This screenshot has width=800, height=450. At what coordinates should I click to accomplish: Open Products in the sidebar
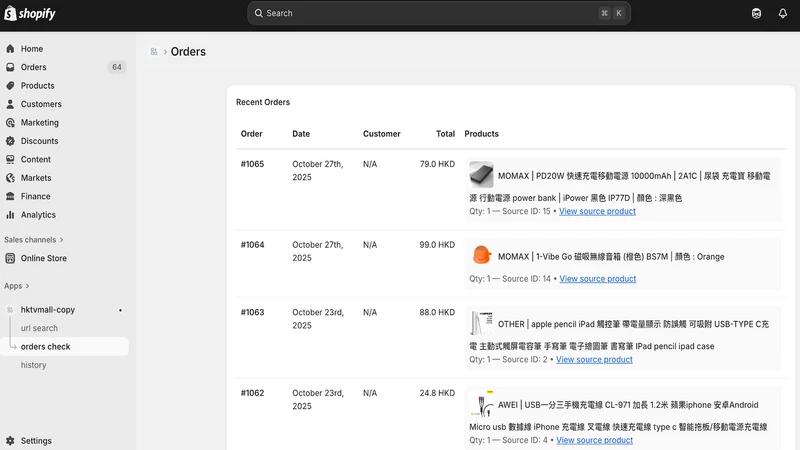click(x=37, y=85)
